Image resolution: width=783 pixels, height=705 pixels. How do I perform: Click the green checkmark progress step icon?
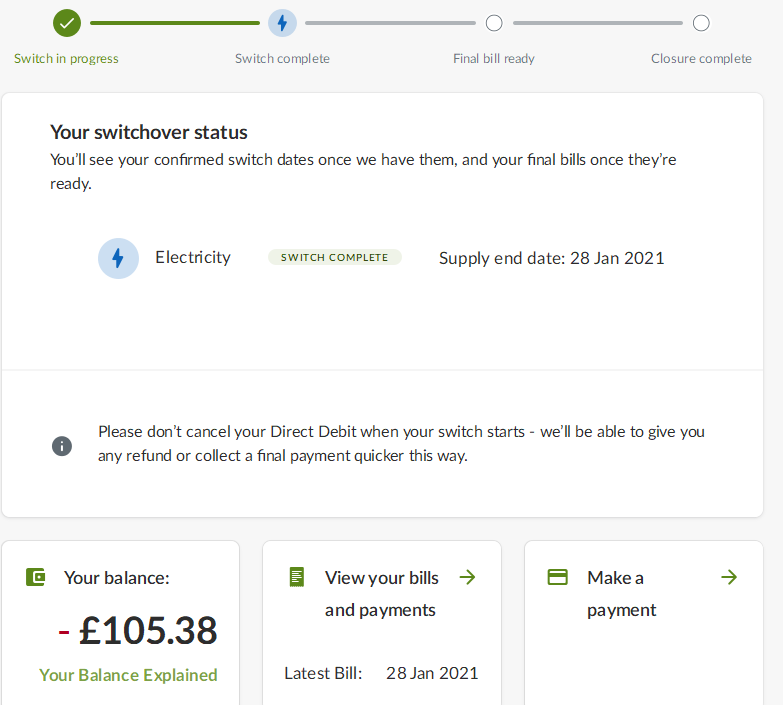(x=67, y=23)
